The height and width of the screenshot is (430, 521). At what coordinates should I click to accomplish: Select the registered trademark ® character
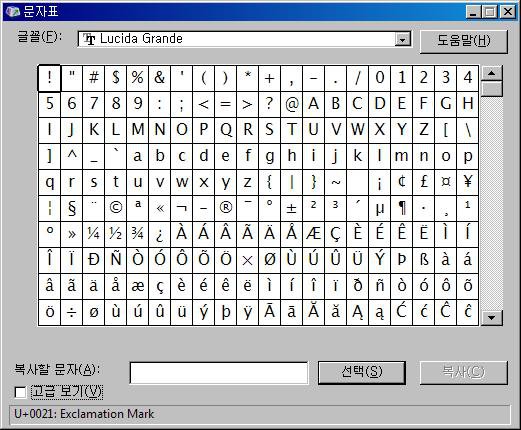(x=226, y=208)
